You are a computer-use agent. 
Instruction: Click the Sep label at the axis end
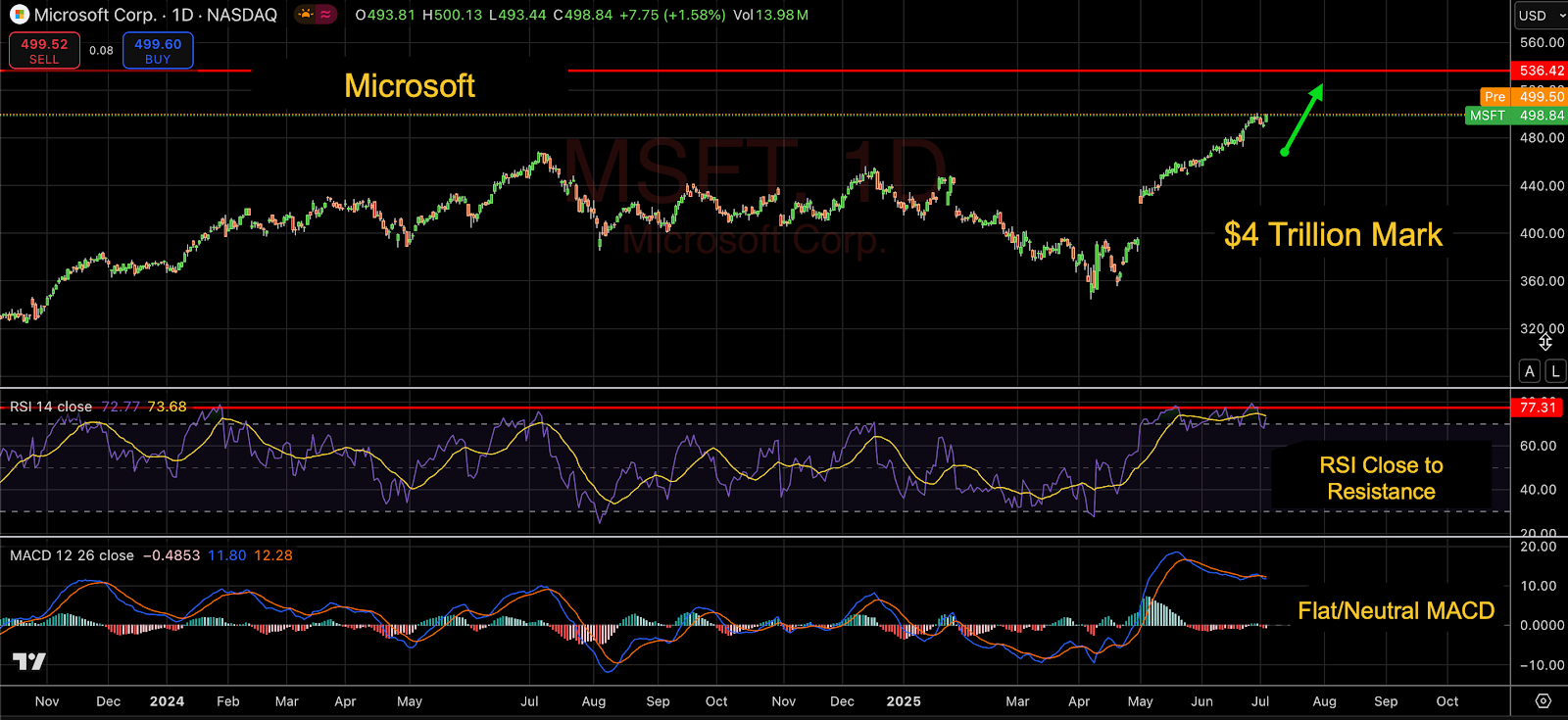pos(1386,701)
